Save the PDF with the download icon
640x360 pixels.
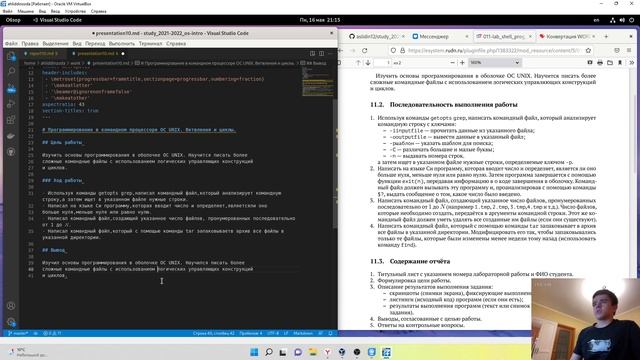[x=610, y=63]
